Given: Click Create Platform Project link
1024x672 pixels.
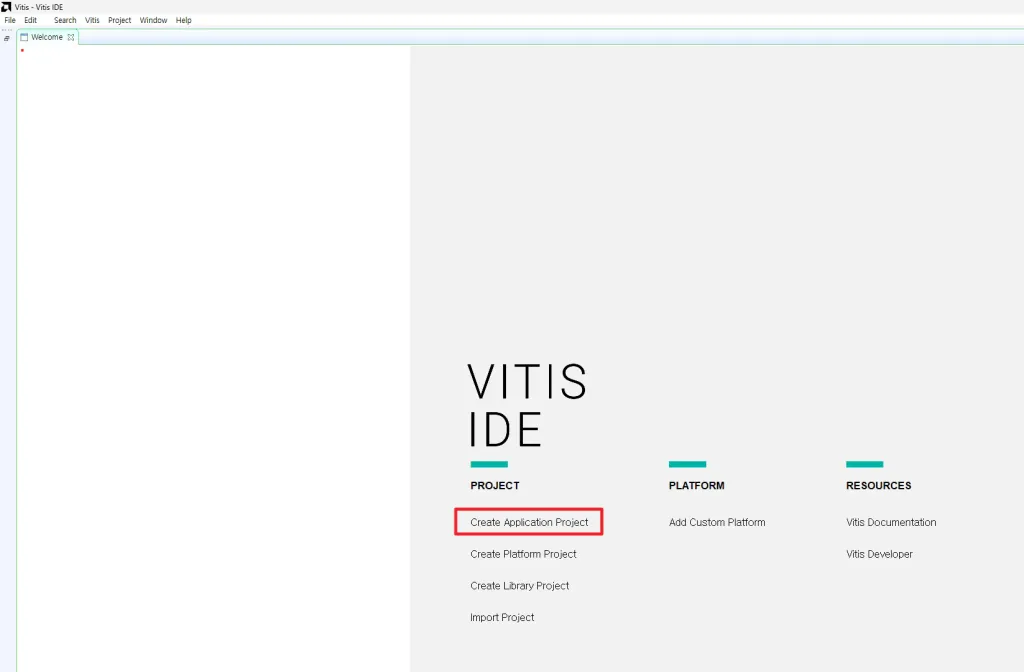Looking at the screenshot, I should [523, 554].
